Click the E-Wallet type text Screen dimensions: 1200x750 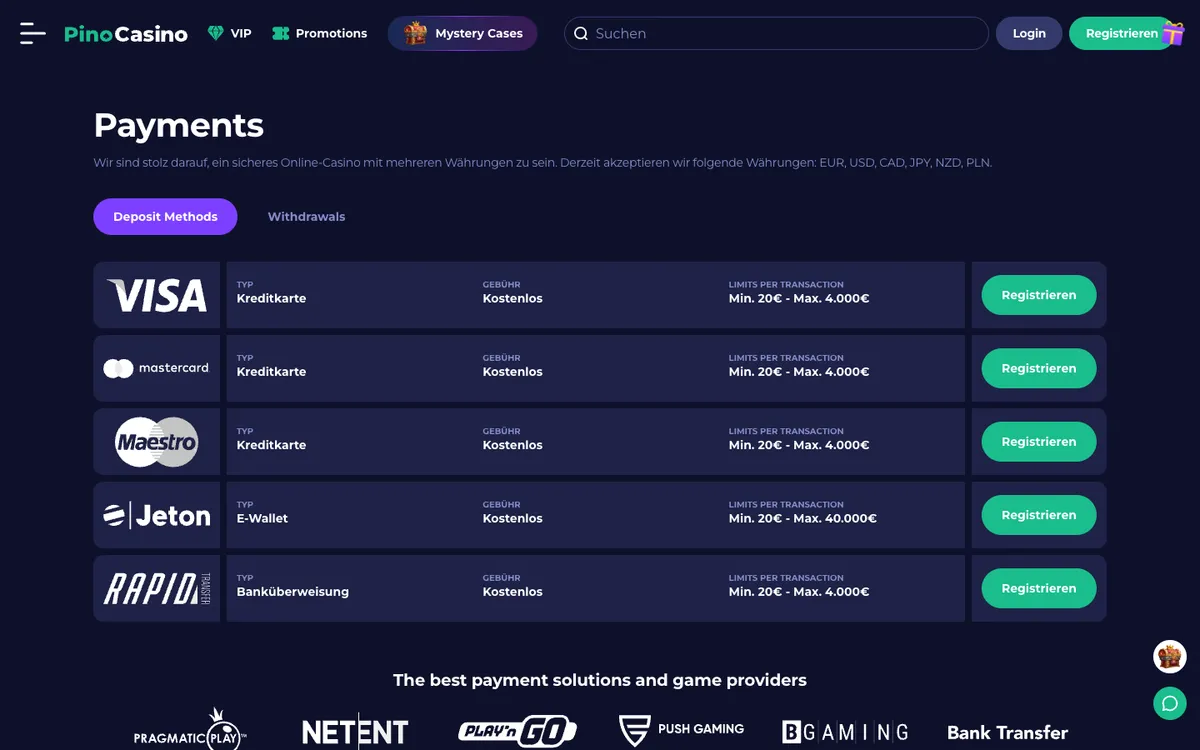[x=262, y=518]
